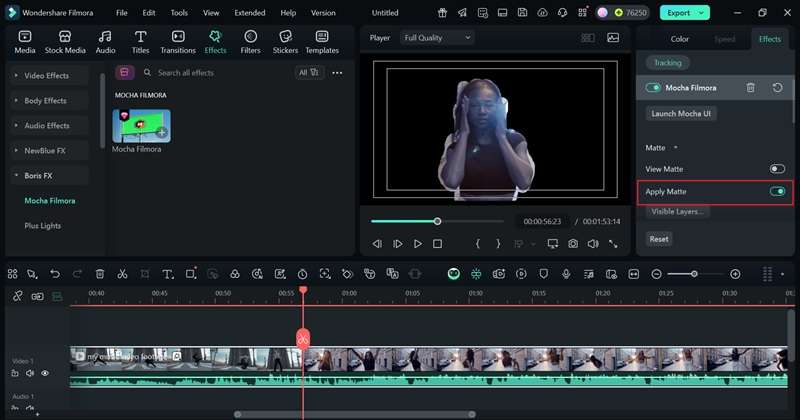Expand Video Effects category

(x=47, y=76)
